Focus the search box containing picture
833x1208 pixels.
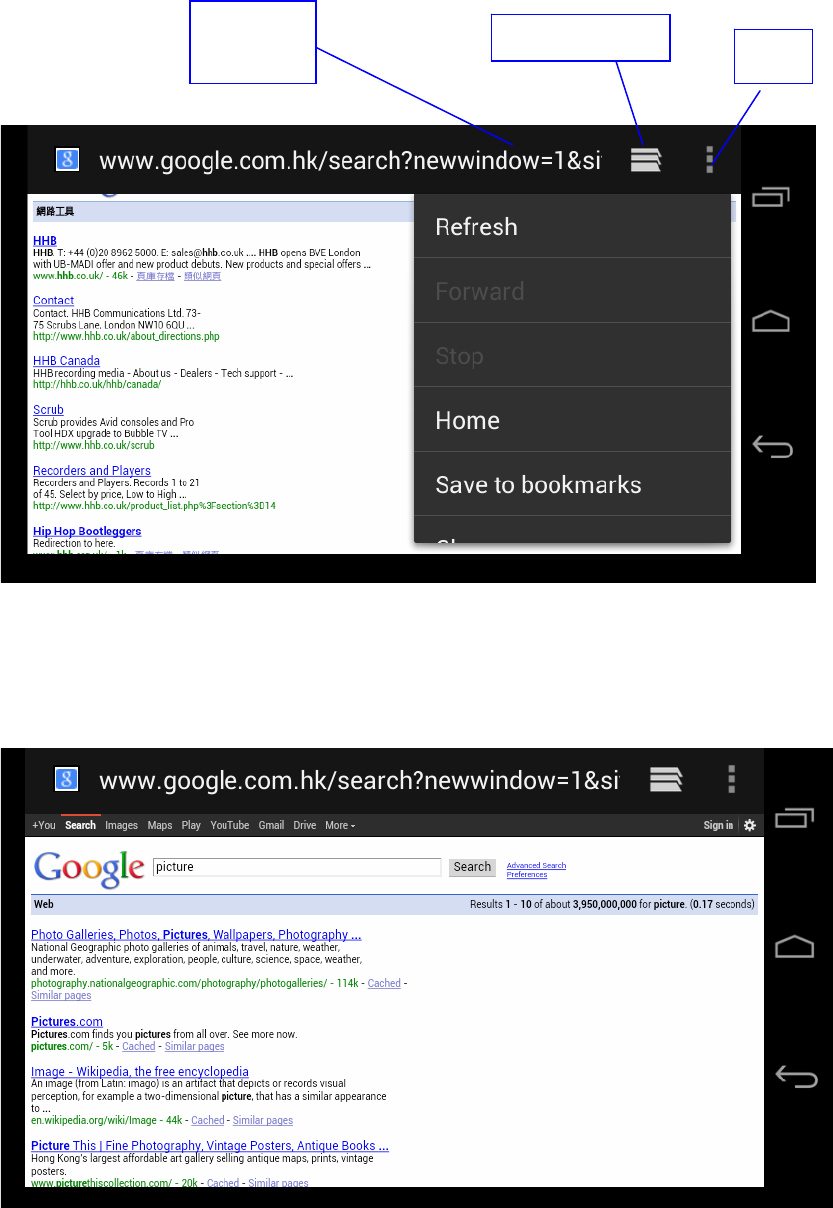296,867
